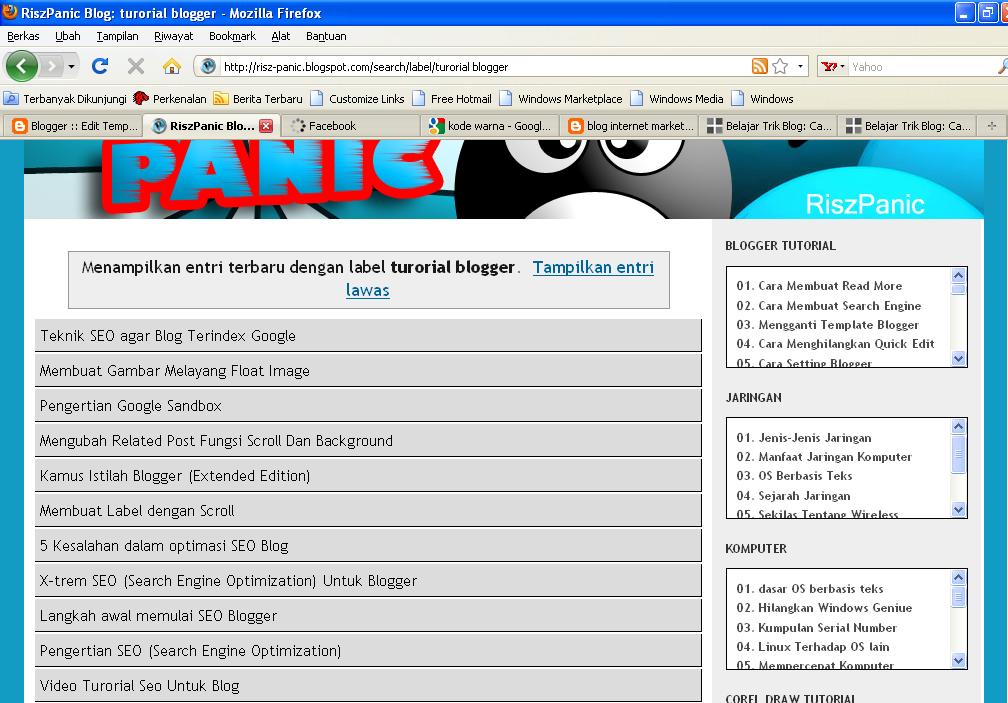The height and width of the screenshot is (703, 1008).
Task: Open the Tampilan menu
Action: [x=117, y=36]
